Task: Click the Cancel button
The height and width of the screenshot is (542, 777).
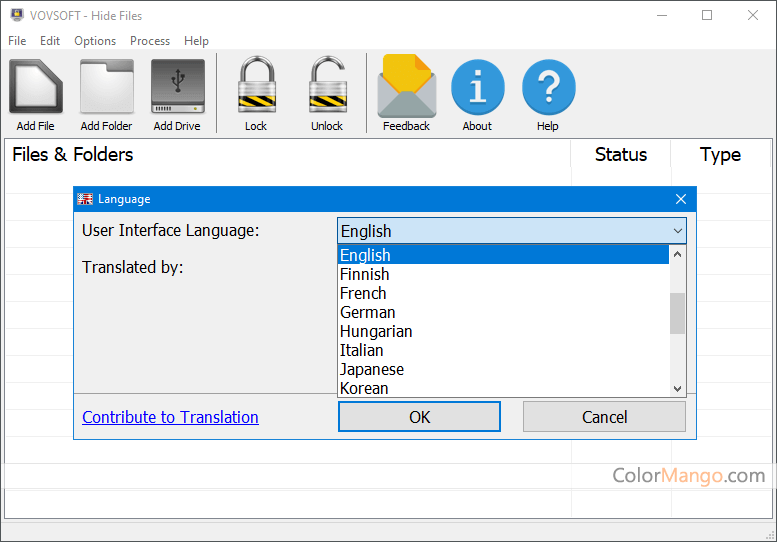Action: tap(604, 417)
